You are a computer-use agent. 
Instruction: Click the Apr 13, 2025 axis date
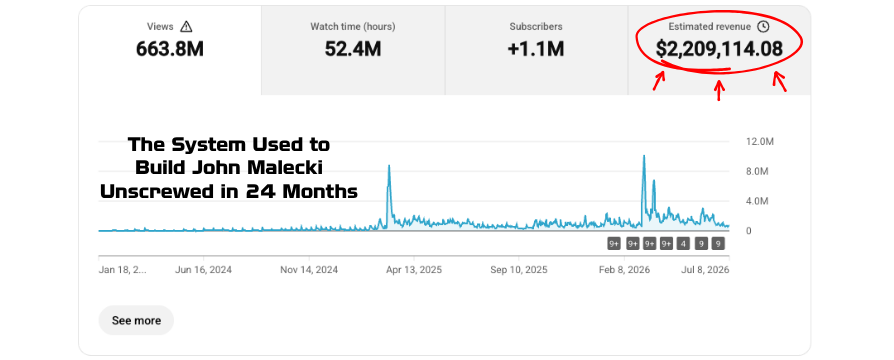click(413, 270)
